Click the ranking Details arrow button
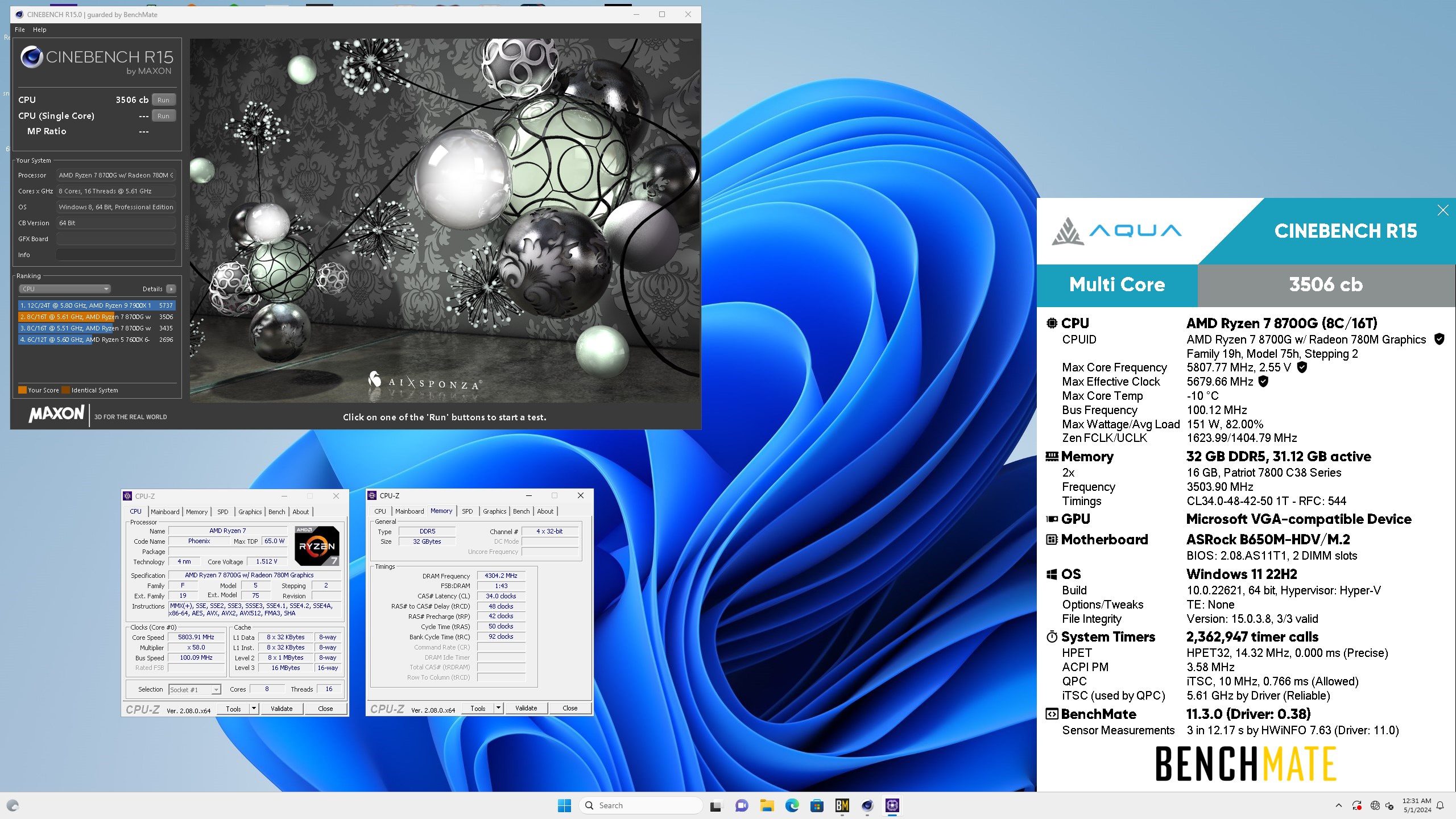 pos(171,289)
